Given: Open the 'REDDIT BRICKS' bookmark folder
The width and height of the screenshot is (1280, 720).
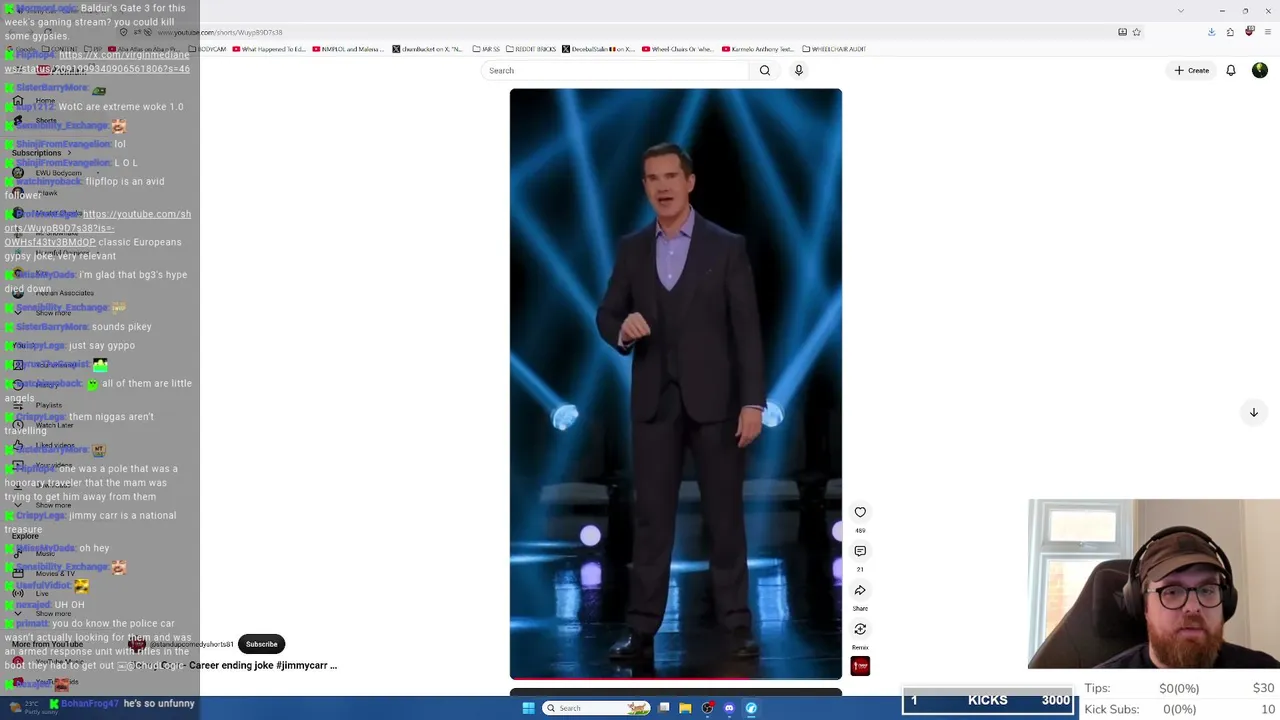Looking at the screenshot, I should 530,49.
